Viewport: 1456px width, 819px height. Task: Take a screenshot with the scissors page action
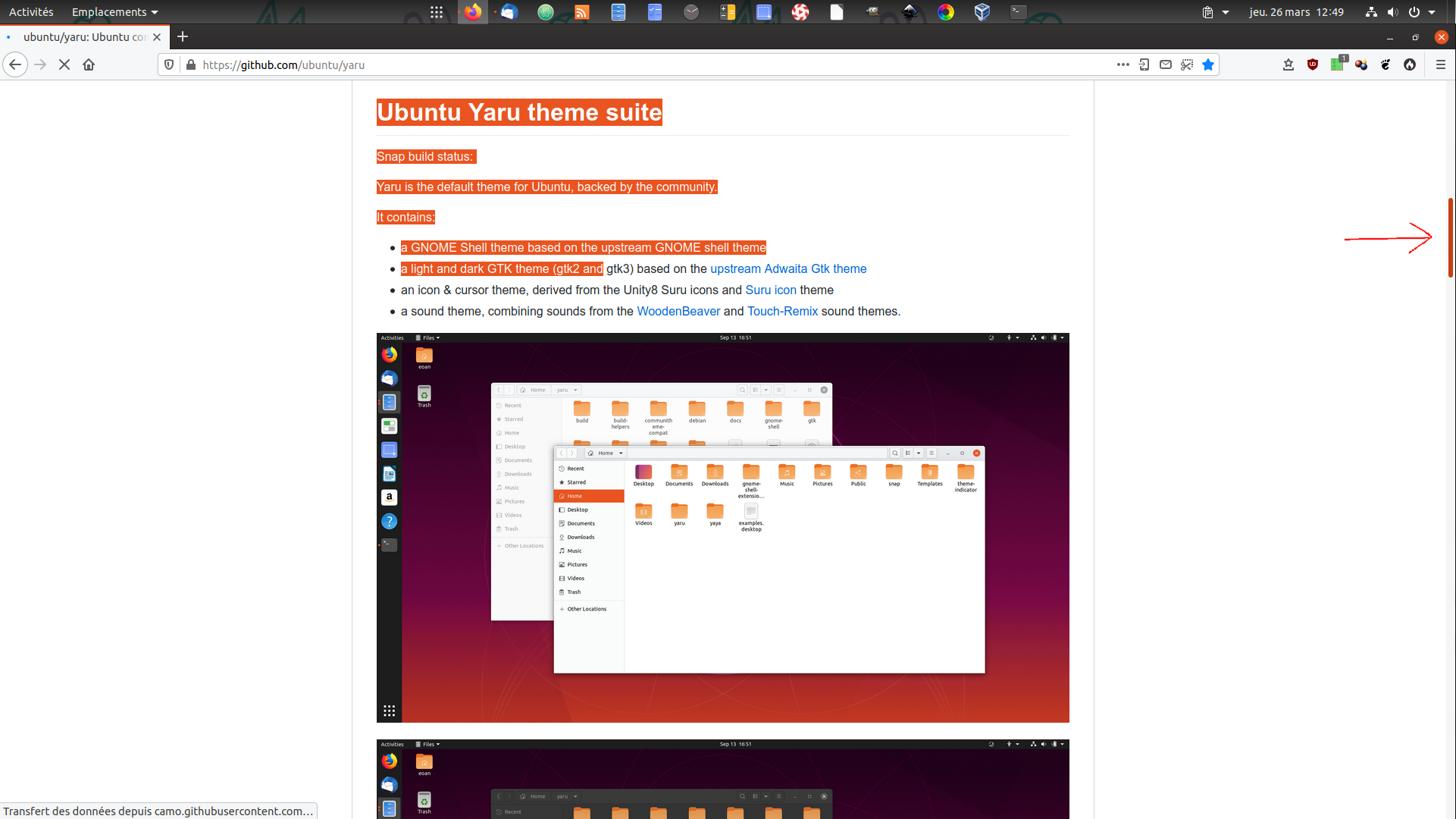pyautogui.click(x=1186, y=64)
